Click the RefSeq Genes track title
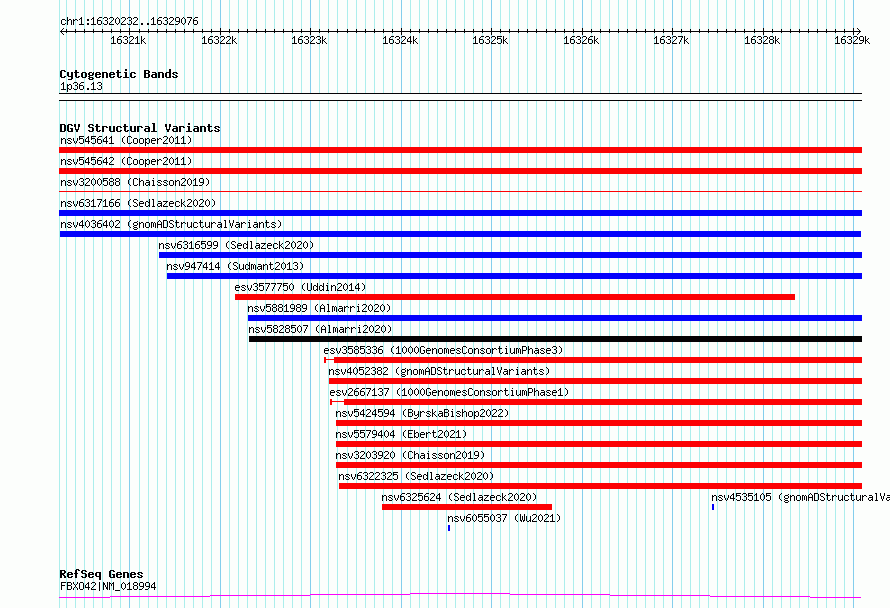 click(101, 574)
